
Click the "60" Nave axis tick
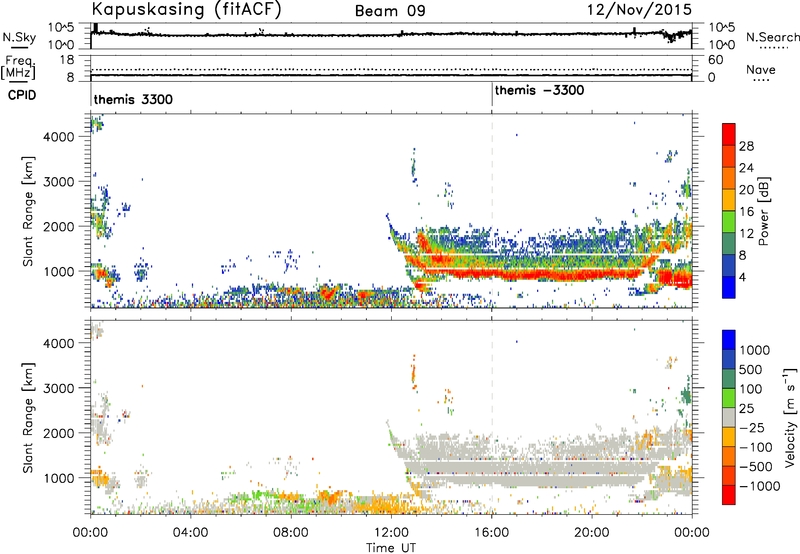point(715,60)
